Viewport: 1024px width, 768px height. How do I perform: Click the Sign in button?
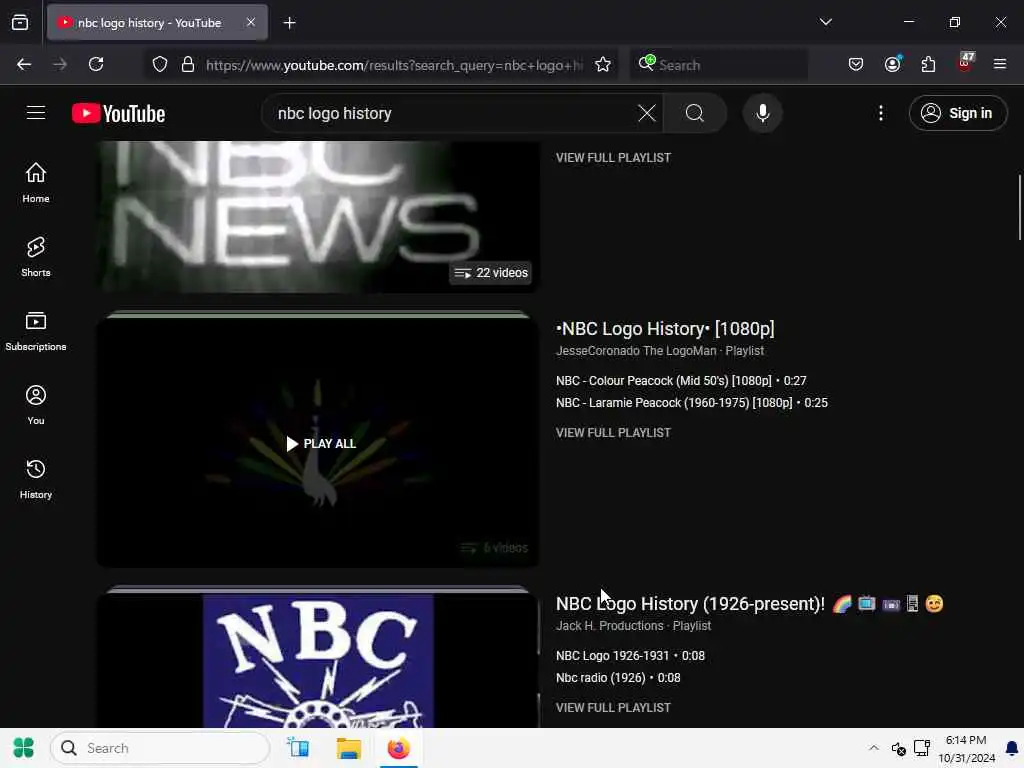pyautogui.click(x=957, y=113)
